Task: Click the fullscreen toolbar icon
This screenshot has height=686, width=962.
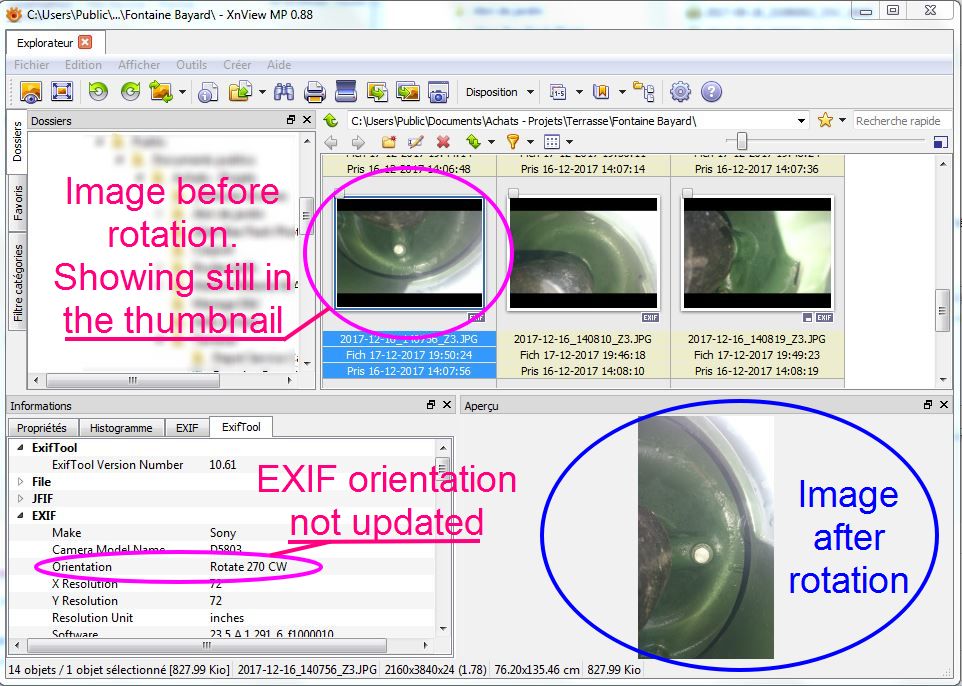Action: (62, 92)
